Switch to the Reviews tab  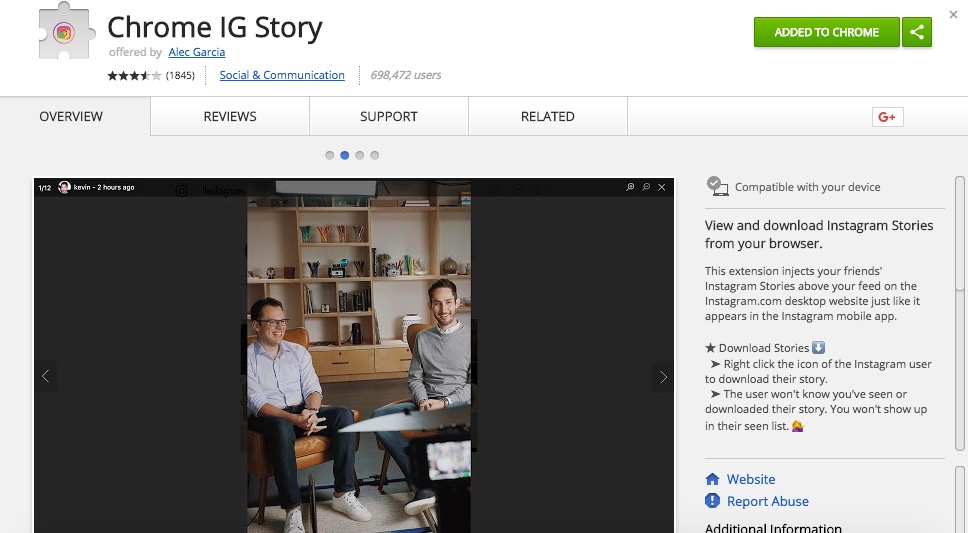pyautogui.click(x=230, y=116)
